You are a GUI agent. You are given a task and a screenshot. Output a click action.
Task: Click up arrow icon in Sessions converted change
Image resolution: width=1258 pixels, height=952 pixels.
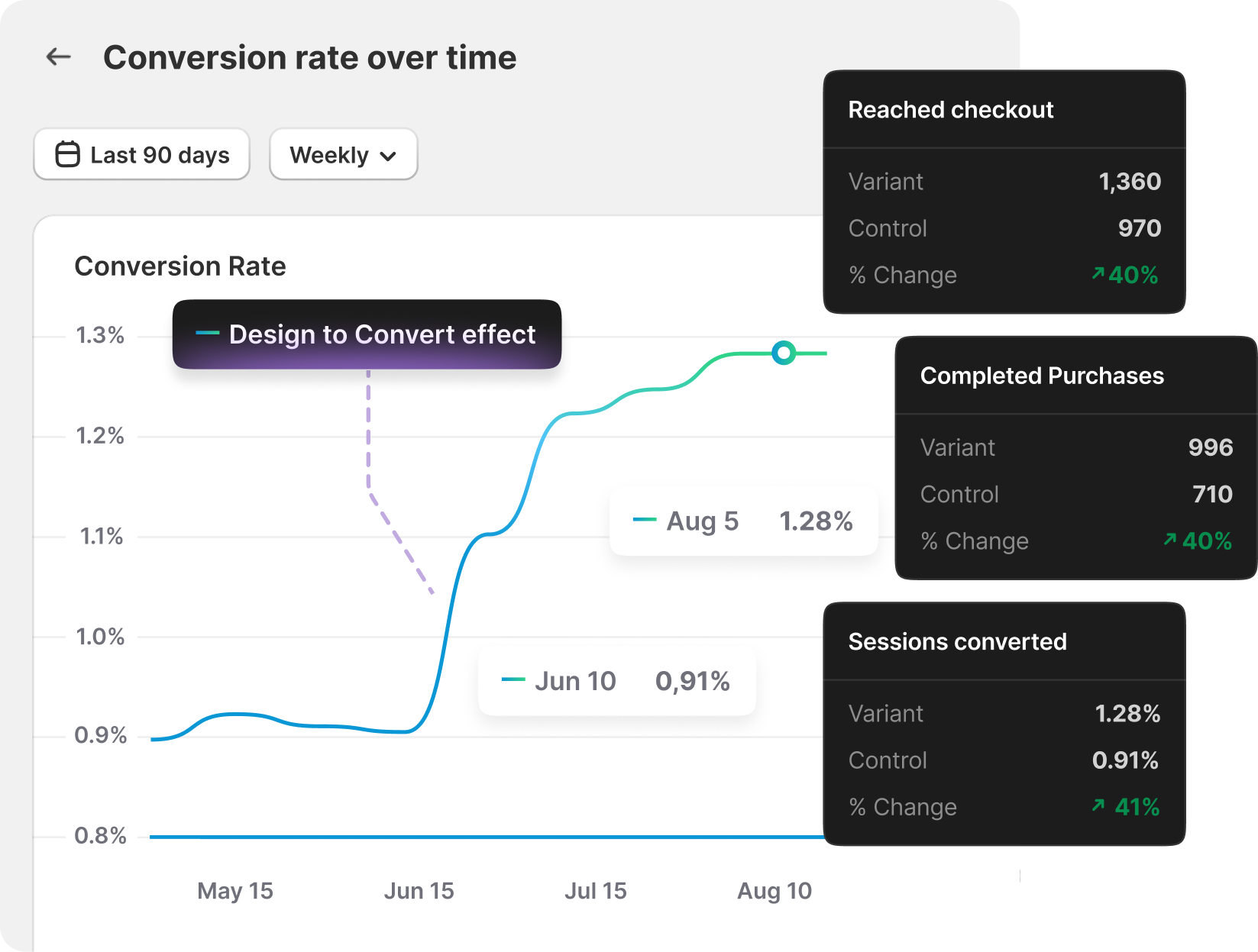coord(1098,805)
